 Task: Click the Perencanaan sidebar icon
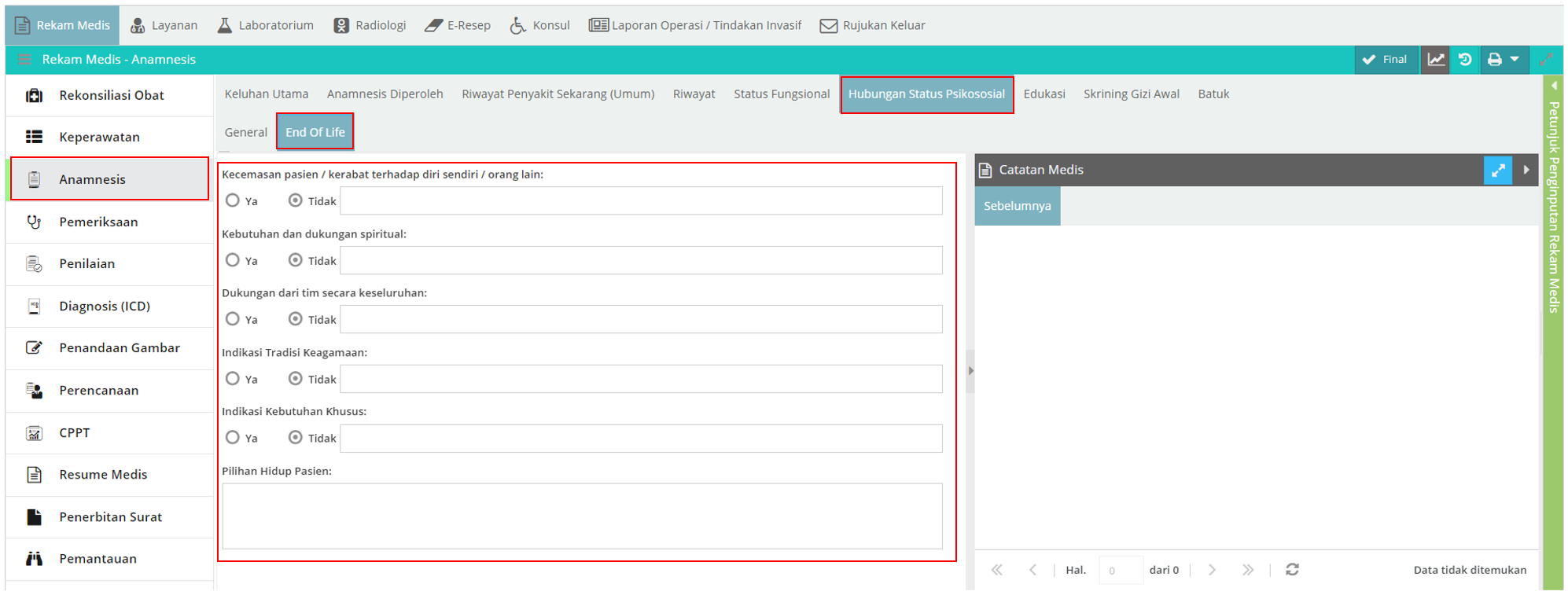point(34,390)
